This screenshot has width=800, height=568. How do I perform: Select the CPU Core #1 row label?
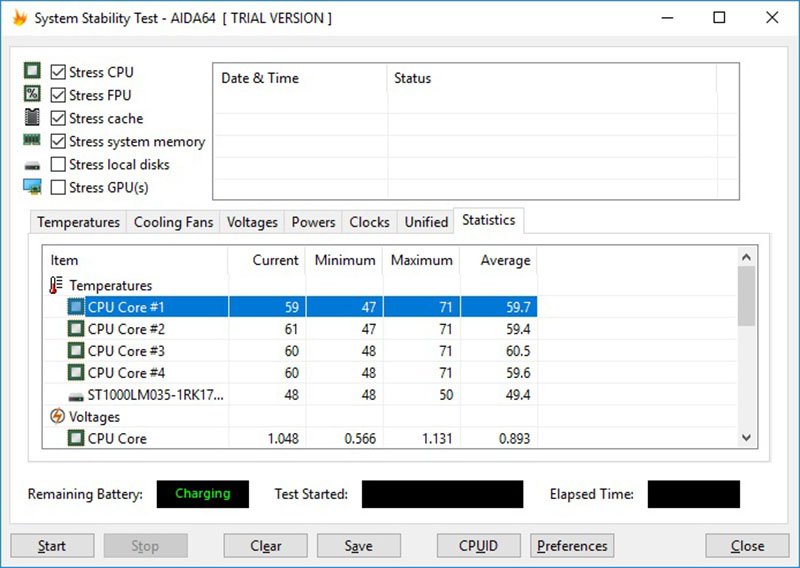[x=126, y=307]
